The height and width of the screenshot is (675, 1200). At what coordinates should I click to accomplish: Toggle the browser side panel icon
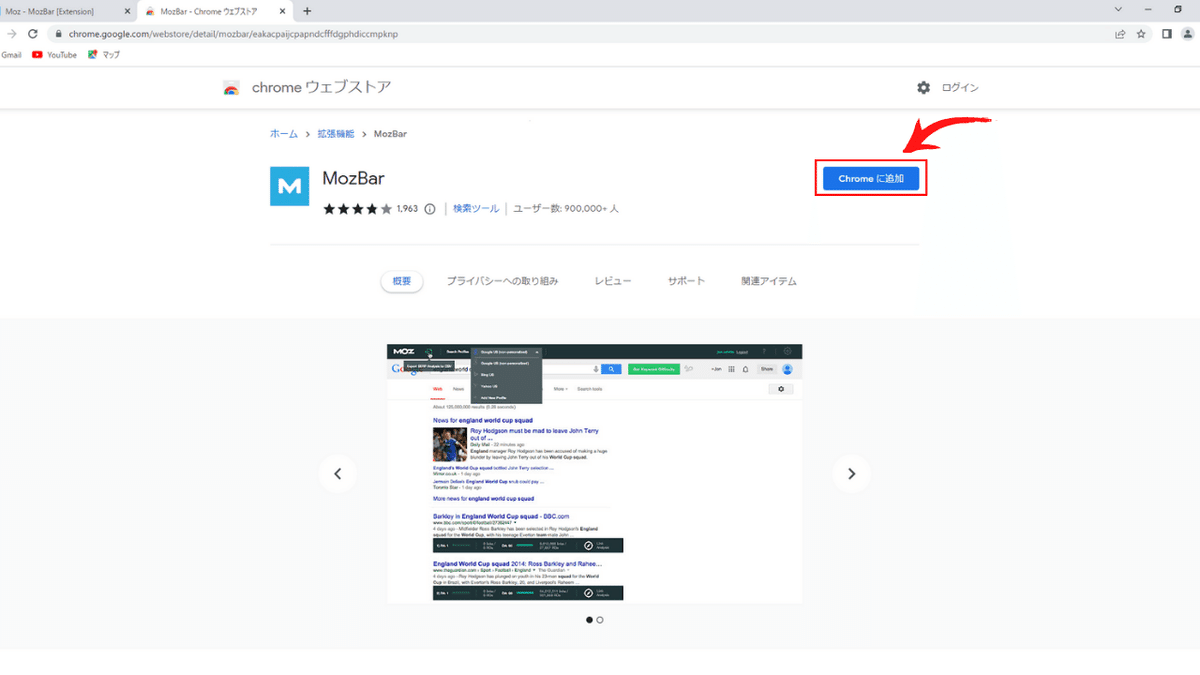[x=1166, y=33]
